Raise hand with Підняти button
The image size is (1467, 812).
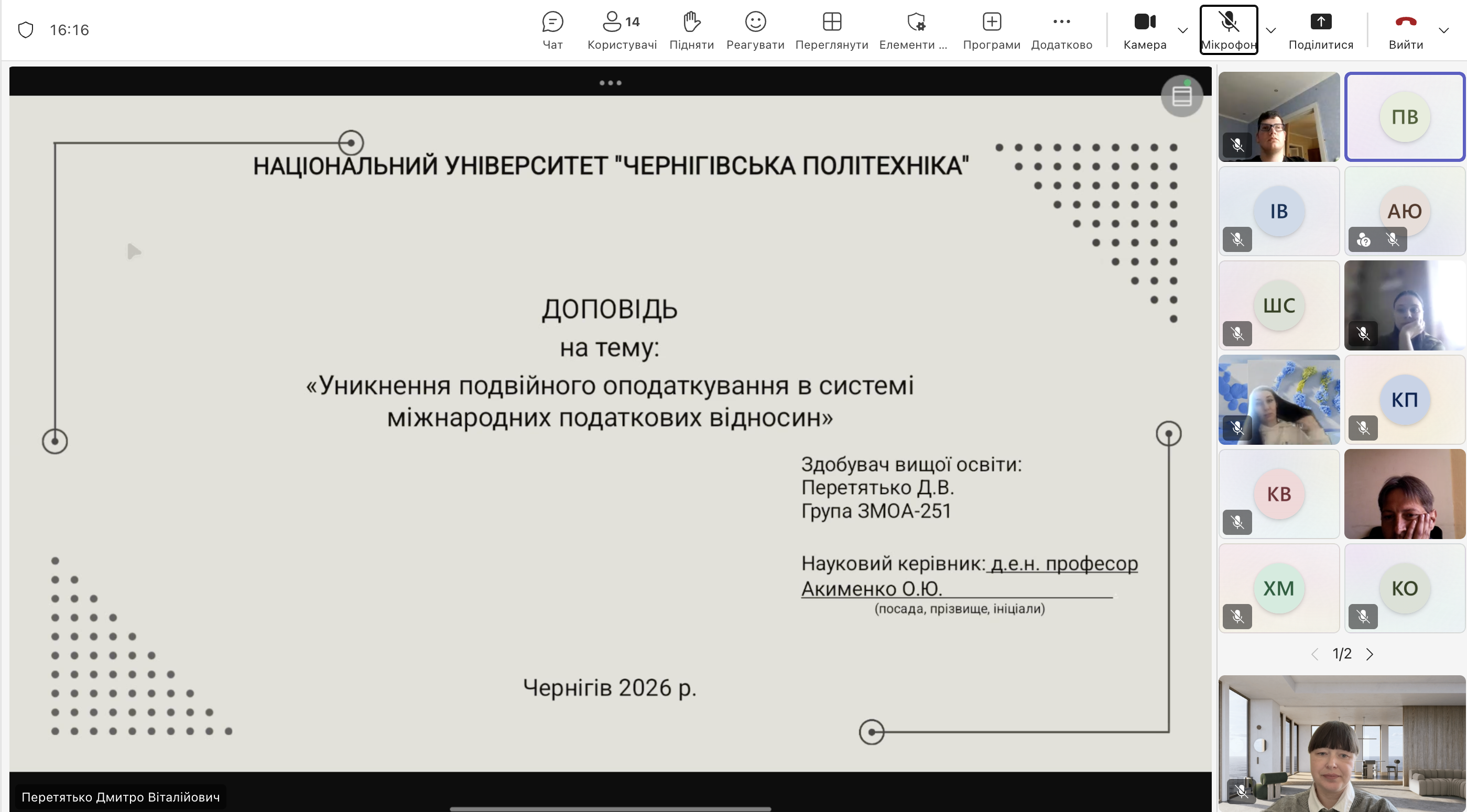point(691,30)
